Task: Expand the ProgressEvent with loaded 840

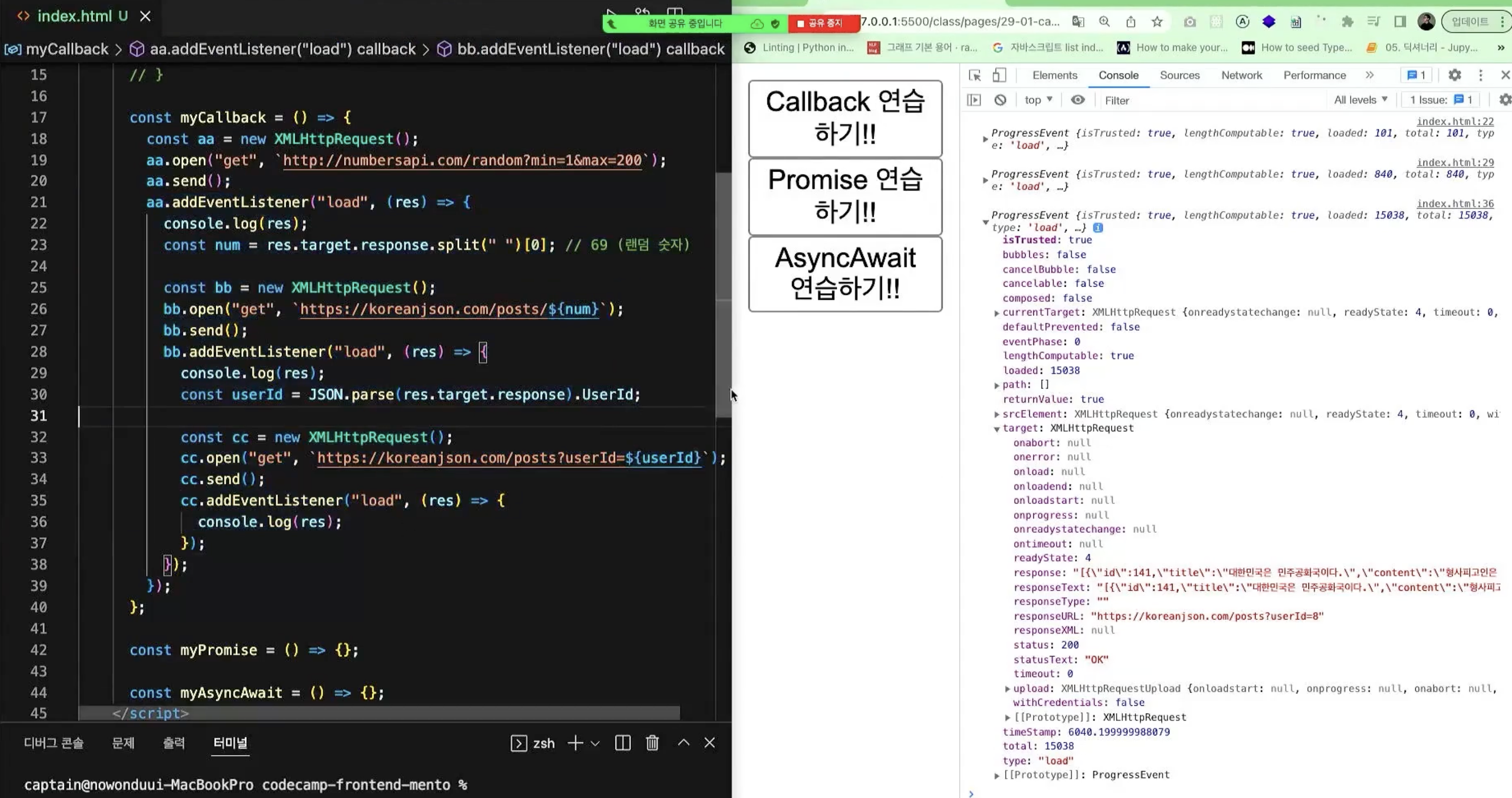Action: pos(985,180)
